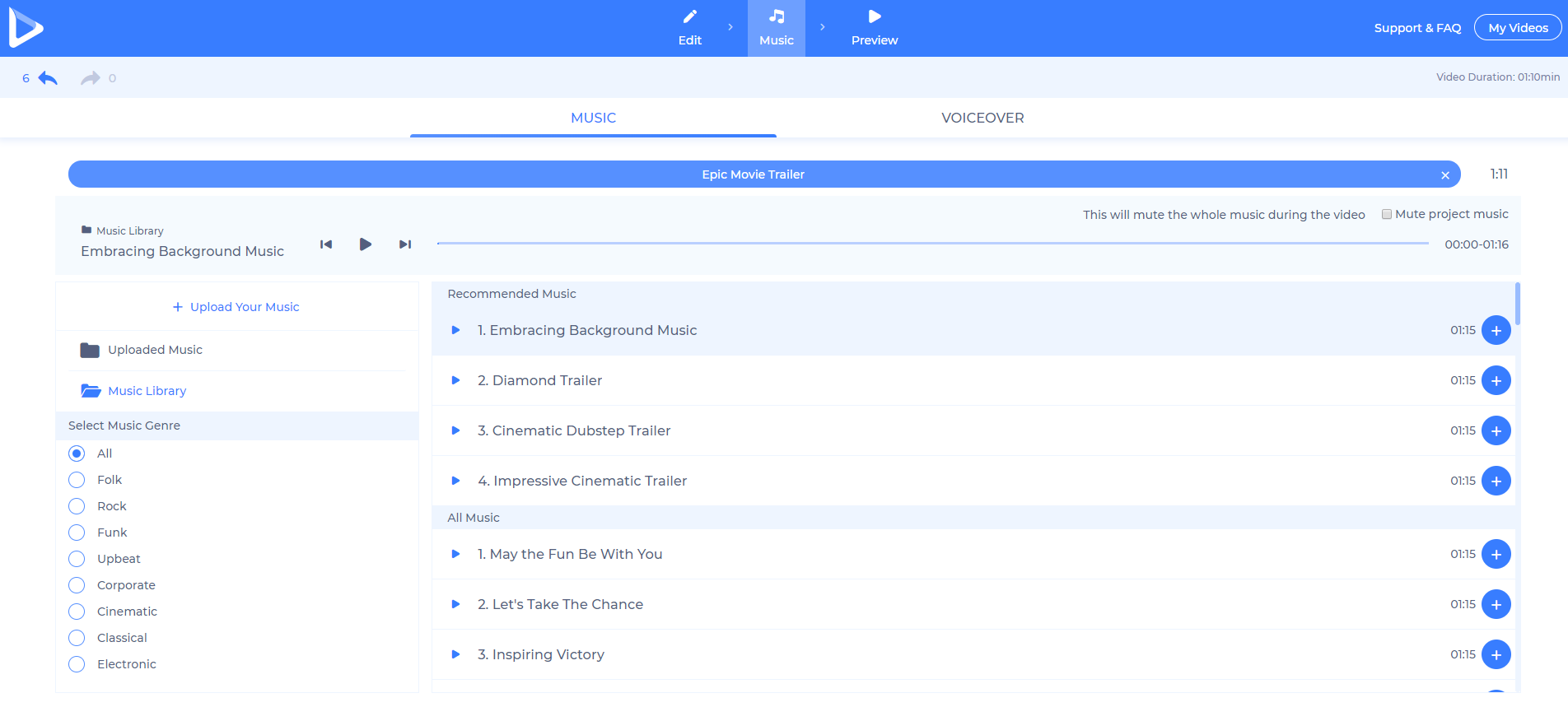Image resolution: width=1568 pixels, height=721 pixels.
Task: Select Electronic music genre
Action: [77, 664]
